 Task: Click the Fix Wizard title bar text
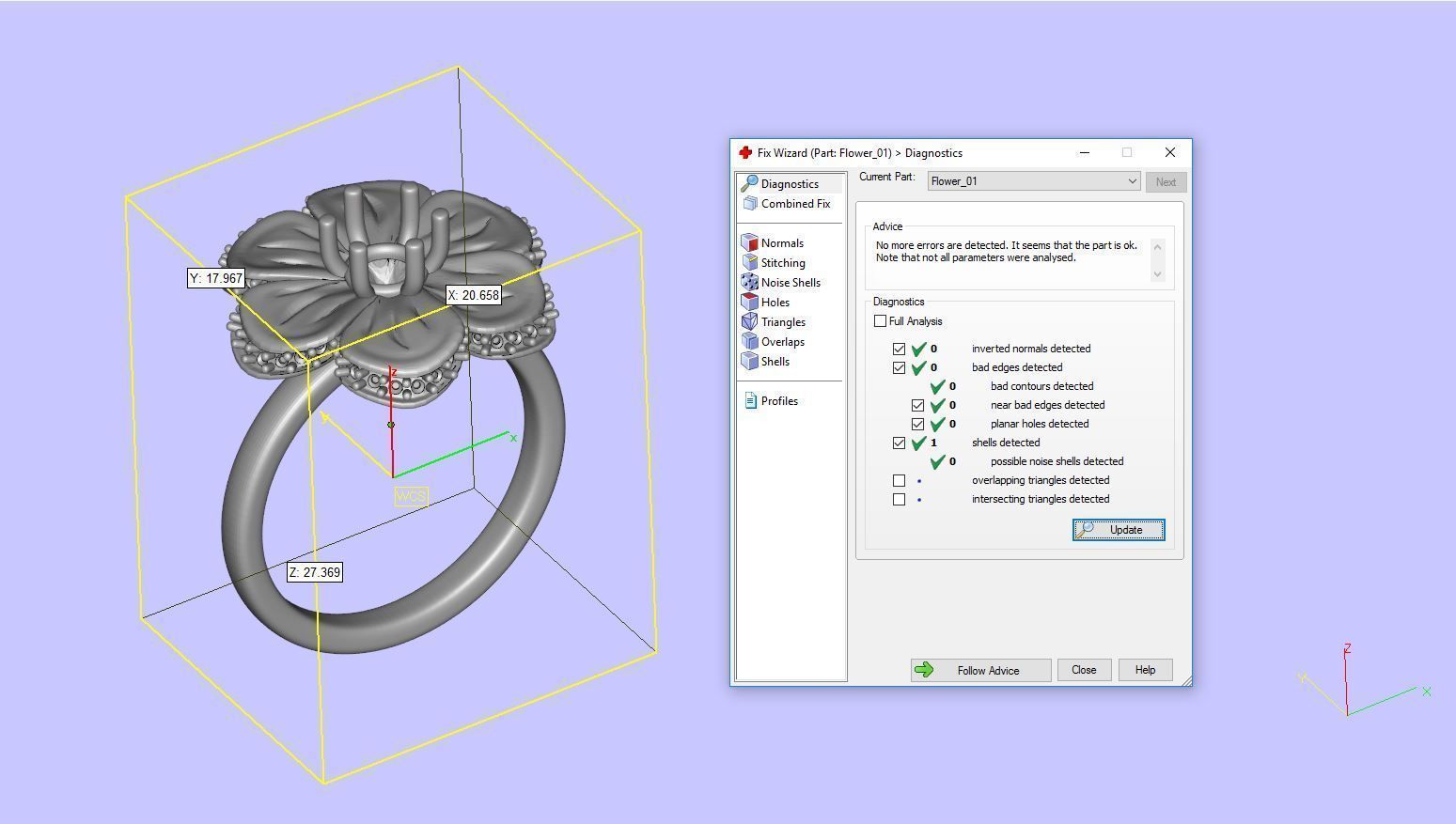860,153
